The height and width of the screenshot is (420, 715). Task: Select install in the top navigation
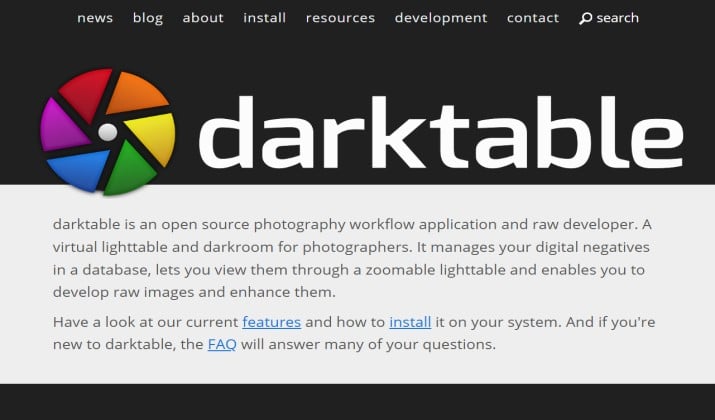tap(264, 18)
